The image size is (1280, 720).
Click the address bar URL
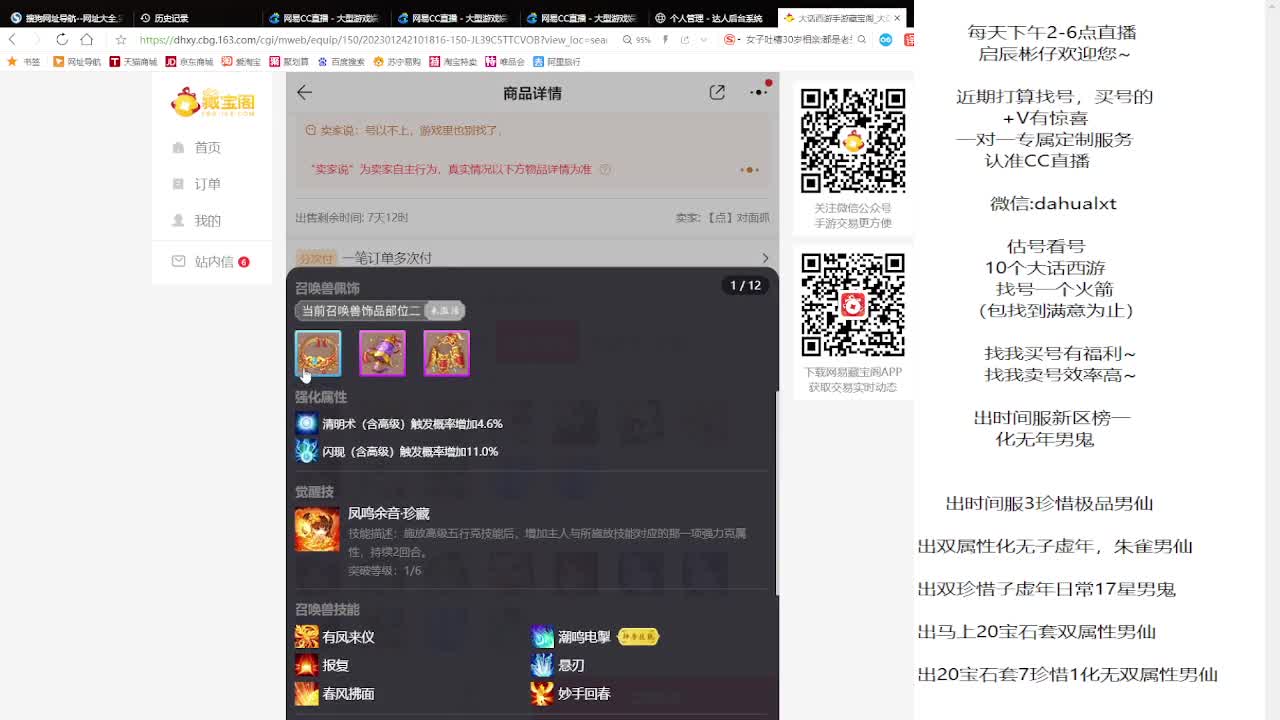(373, 40)
